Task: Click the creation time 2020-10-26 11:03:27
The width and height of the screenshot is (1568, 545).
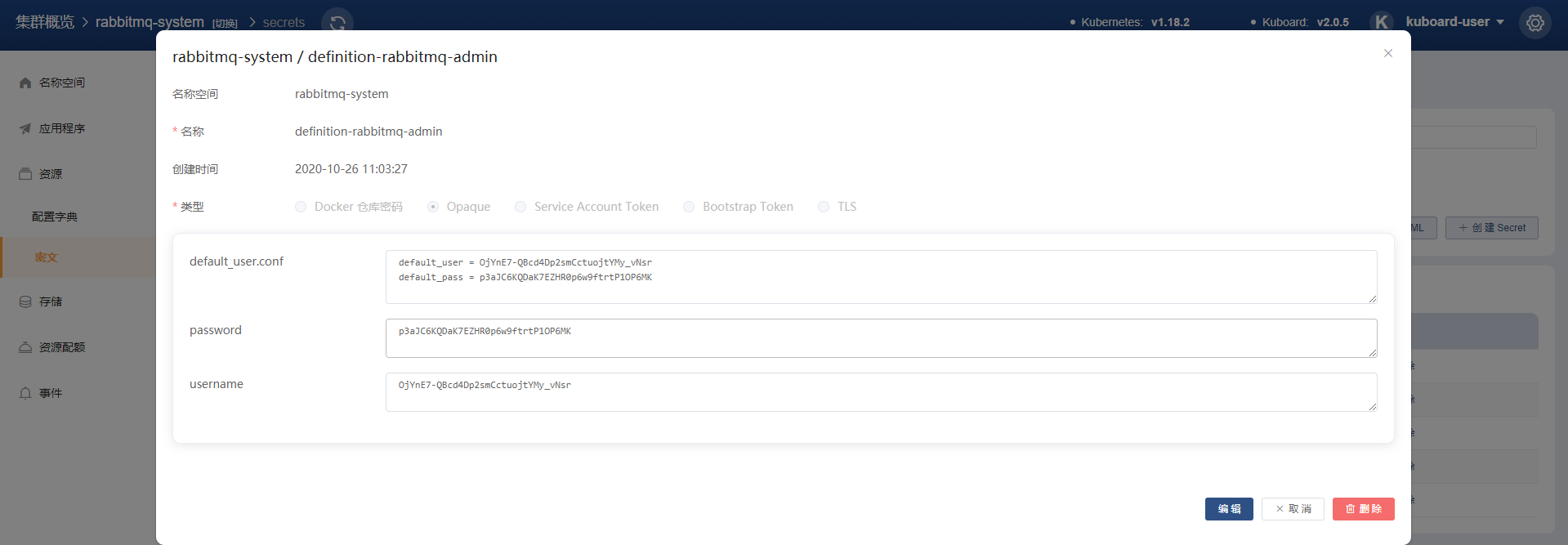Action: coord(351,169)
